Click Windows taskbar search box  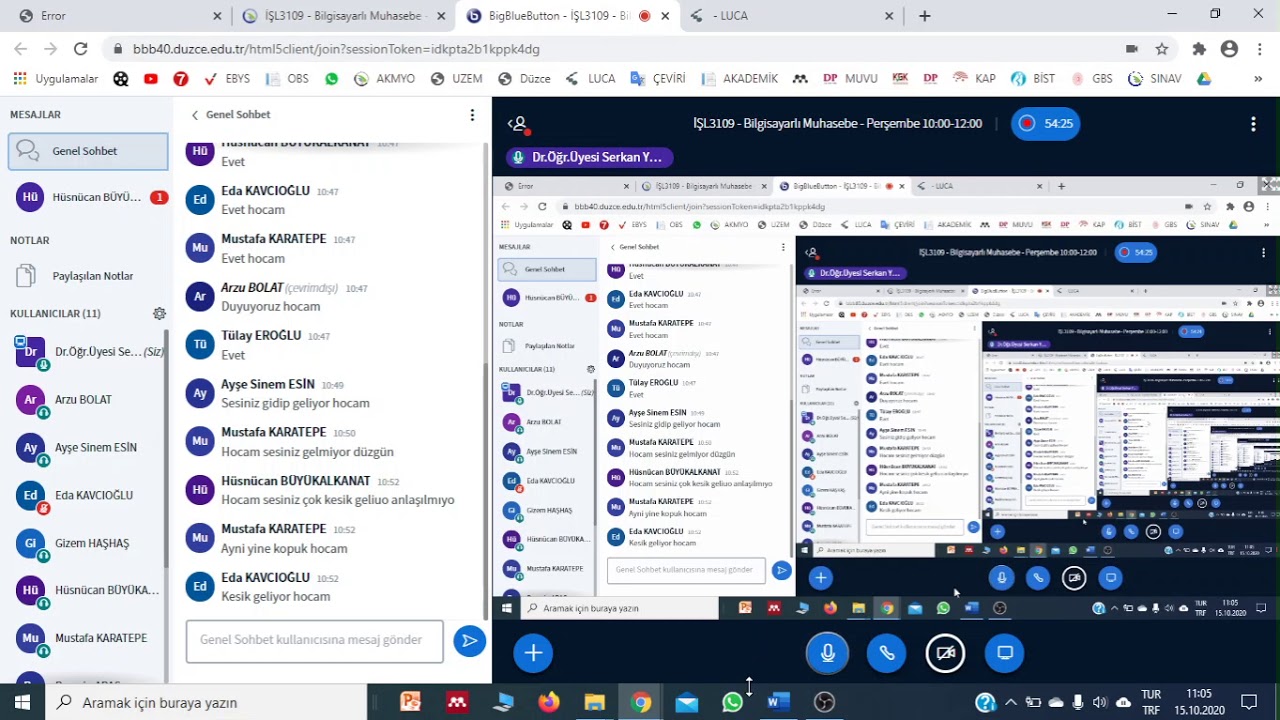(x=206, y=703)
